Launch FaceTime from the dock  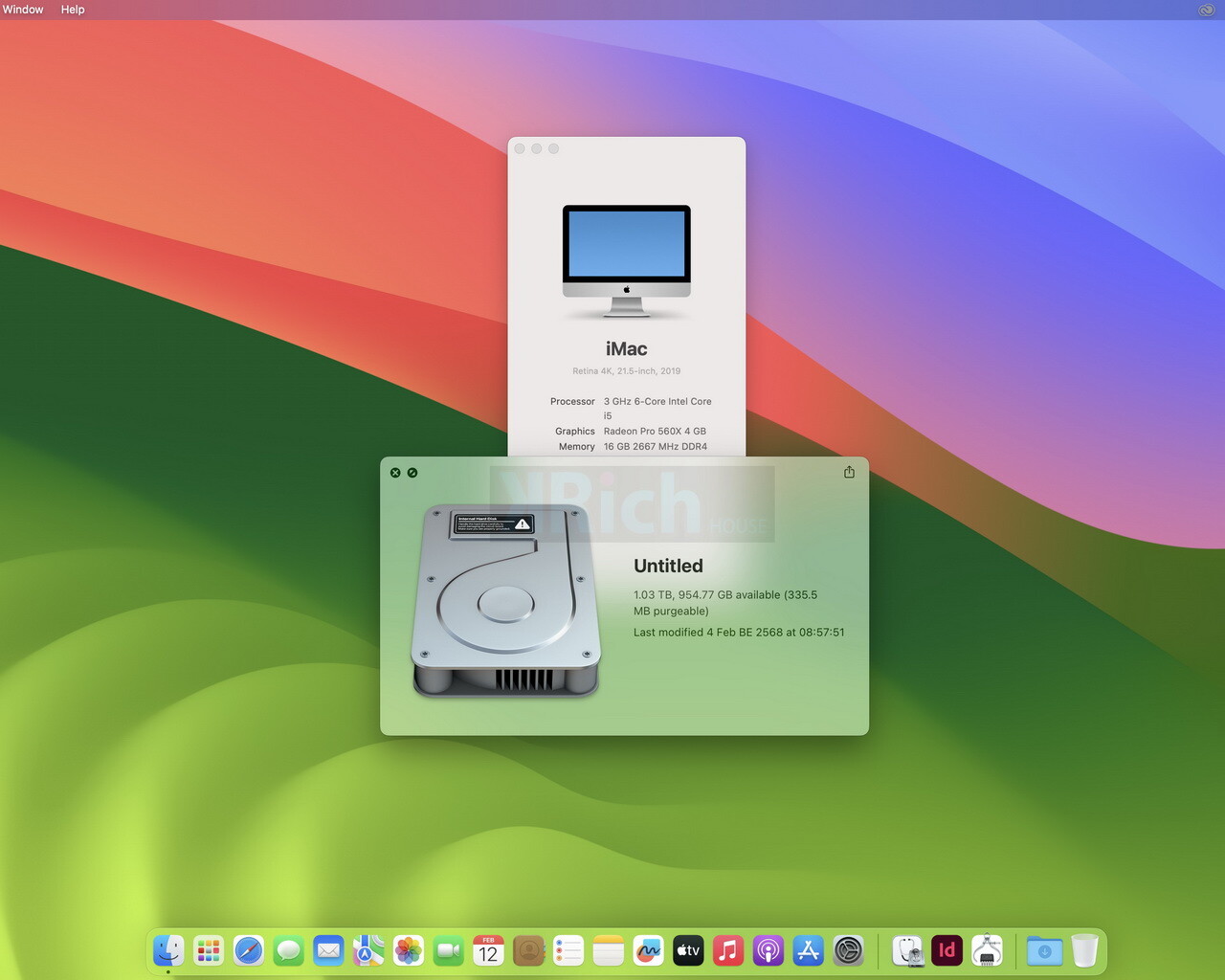coord(448,950)
